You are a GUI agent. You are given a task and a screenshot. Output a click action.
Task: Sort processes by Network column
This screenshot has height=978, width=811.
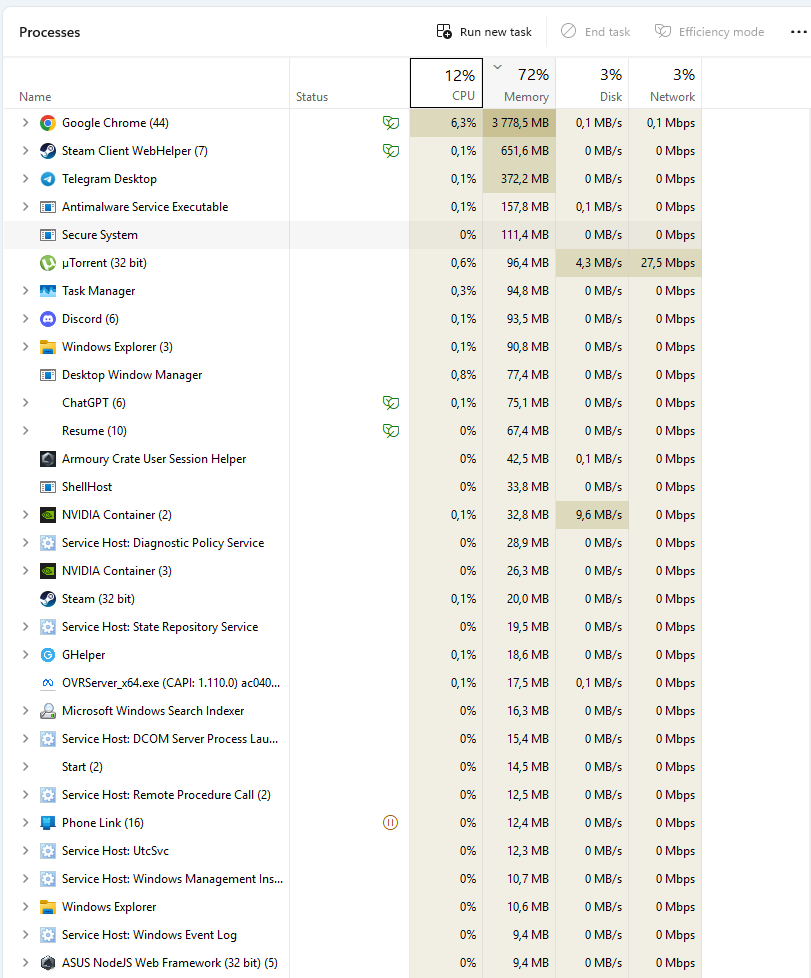click(665, 84)
